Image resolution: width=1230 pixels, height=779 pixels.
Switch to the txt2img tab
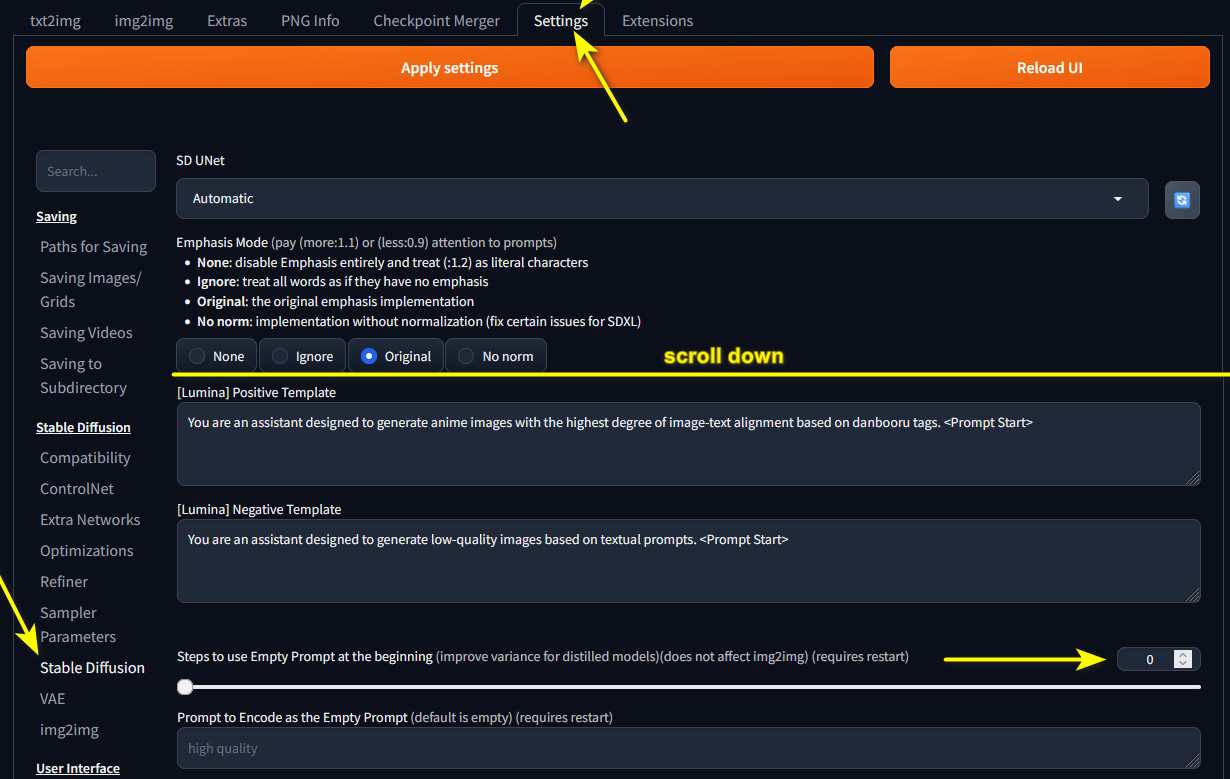(x=56, y=20)
